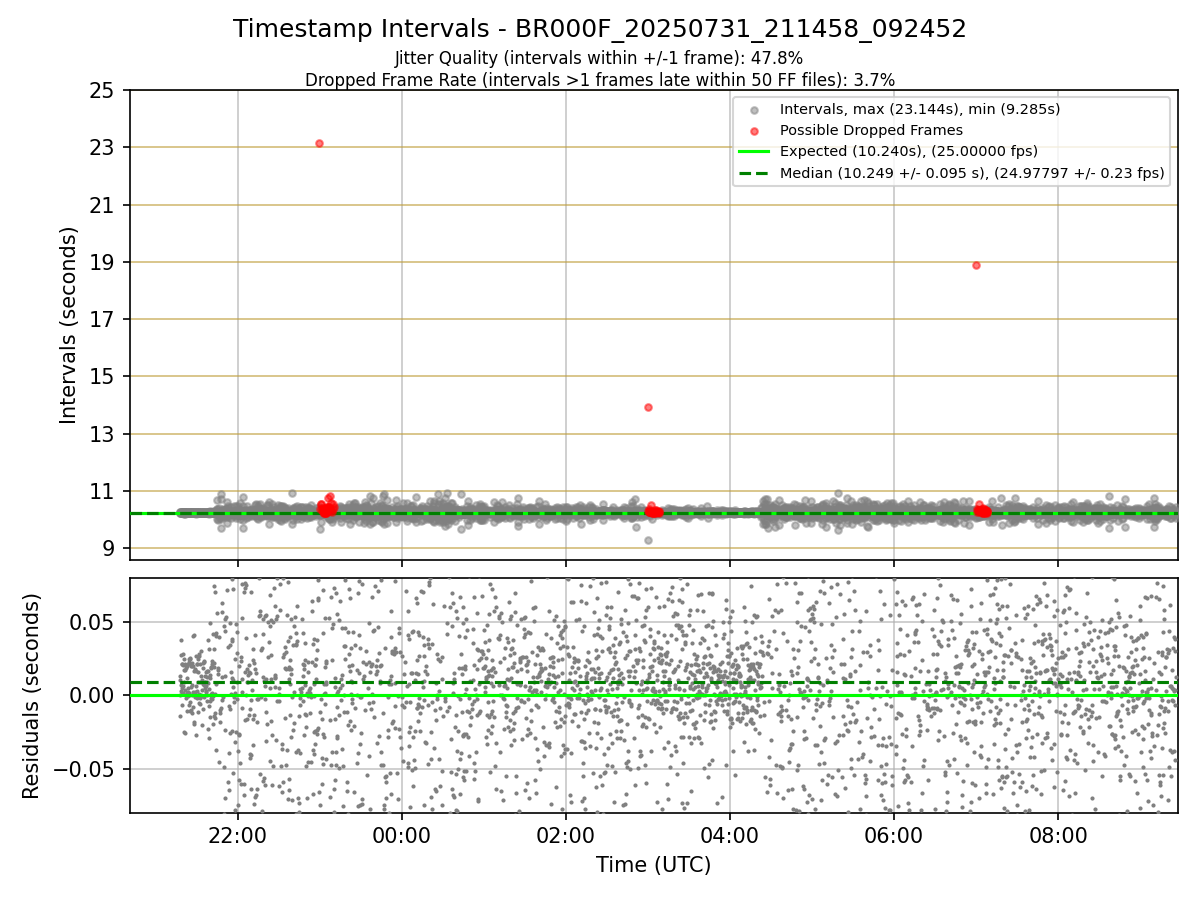Click the gray minimum point near 9.3 seconds
This screenshot has width=1200, height=900.
tap(648, 540)
